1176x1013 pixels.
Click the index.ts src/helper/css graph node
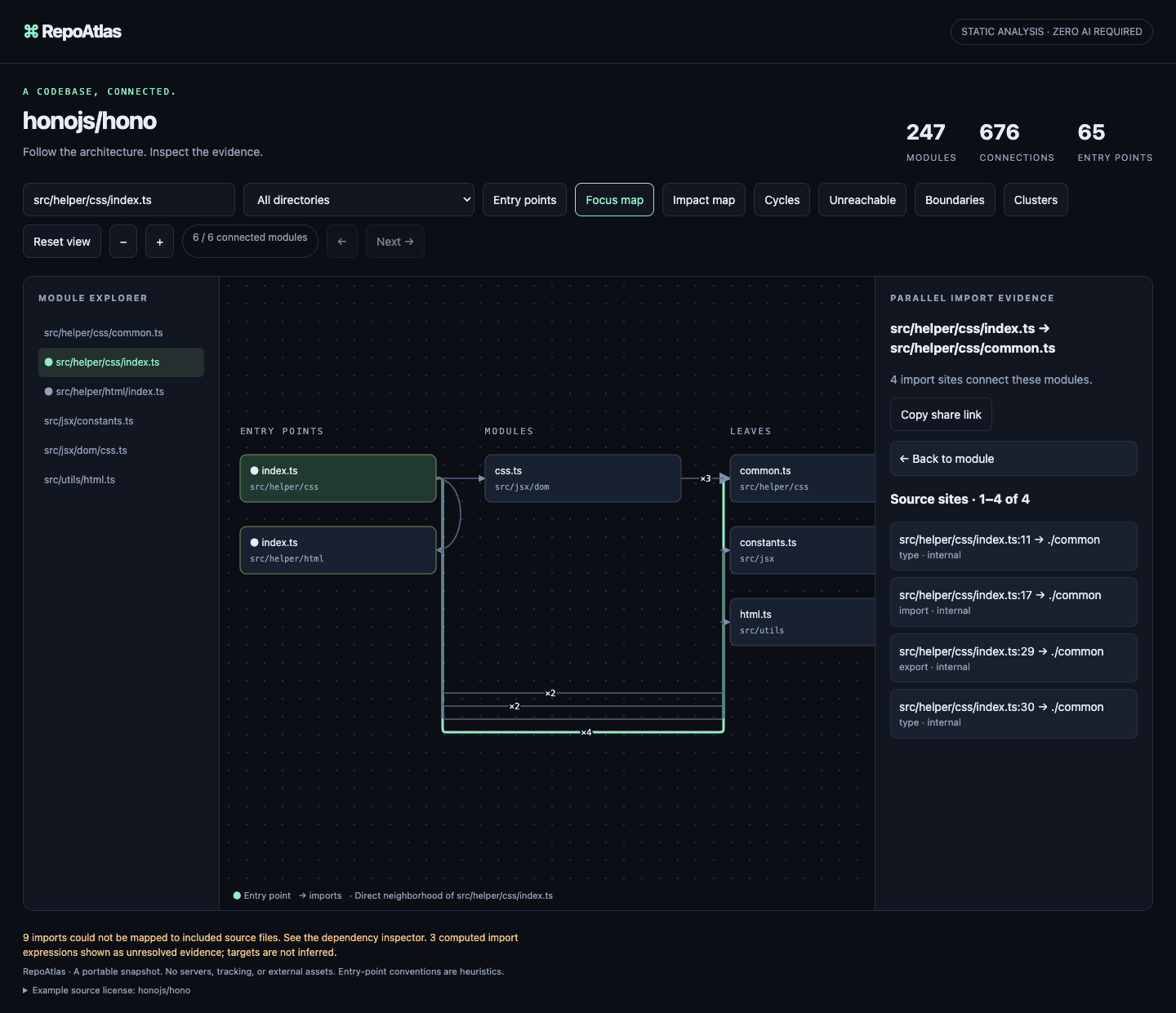pos(338,478)
